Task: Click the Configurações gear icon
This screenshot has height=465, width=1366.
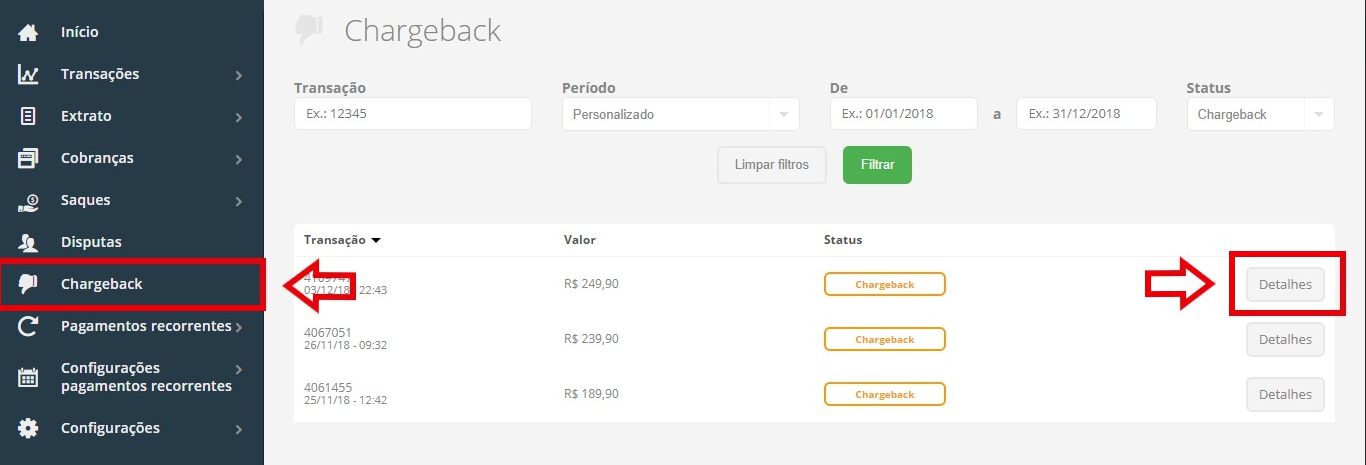Action: (x=28, y=428)
